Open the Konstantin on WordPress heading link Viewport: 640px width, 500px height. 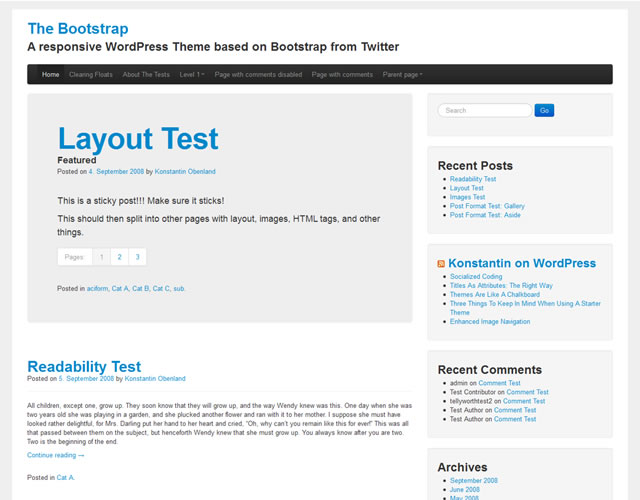pos(522,263)
